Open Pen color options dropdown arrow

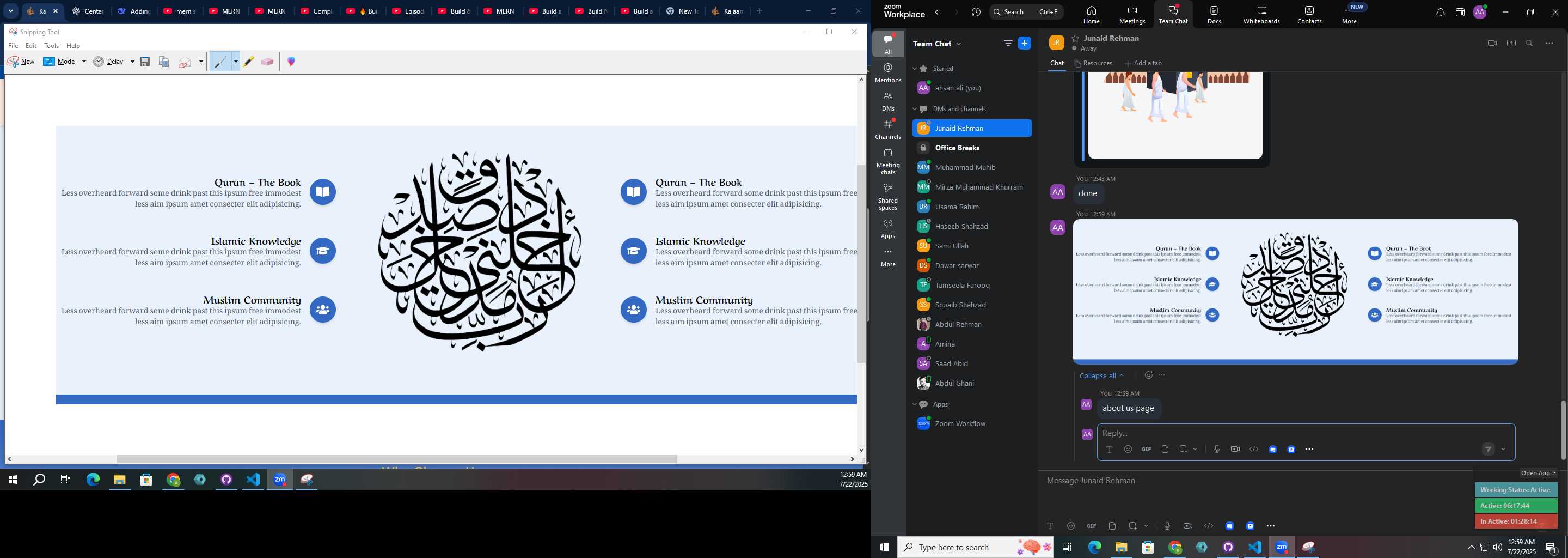236,62
